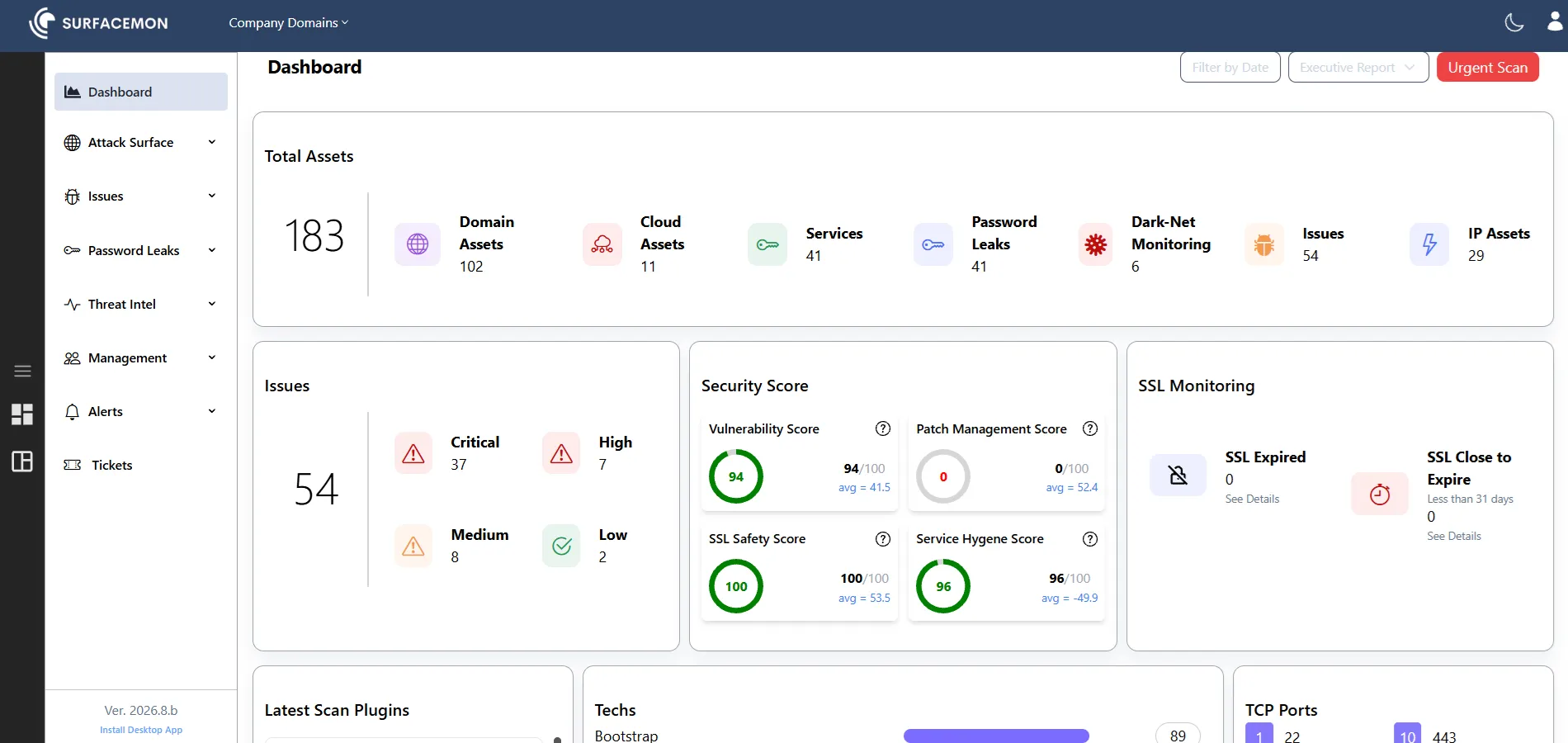1568x743 pixels.
Task: Click the SurfaceMon logo
Action: point(98,23)
